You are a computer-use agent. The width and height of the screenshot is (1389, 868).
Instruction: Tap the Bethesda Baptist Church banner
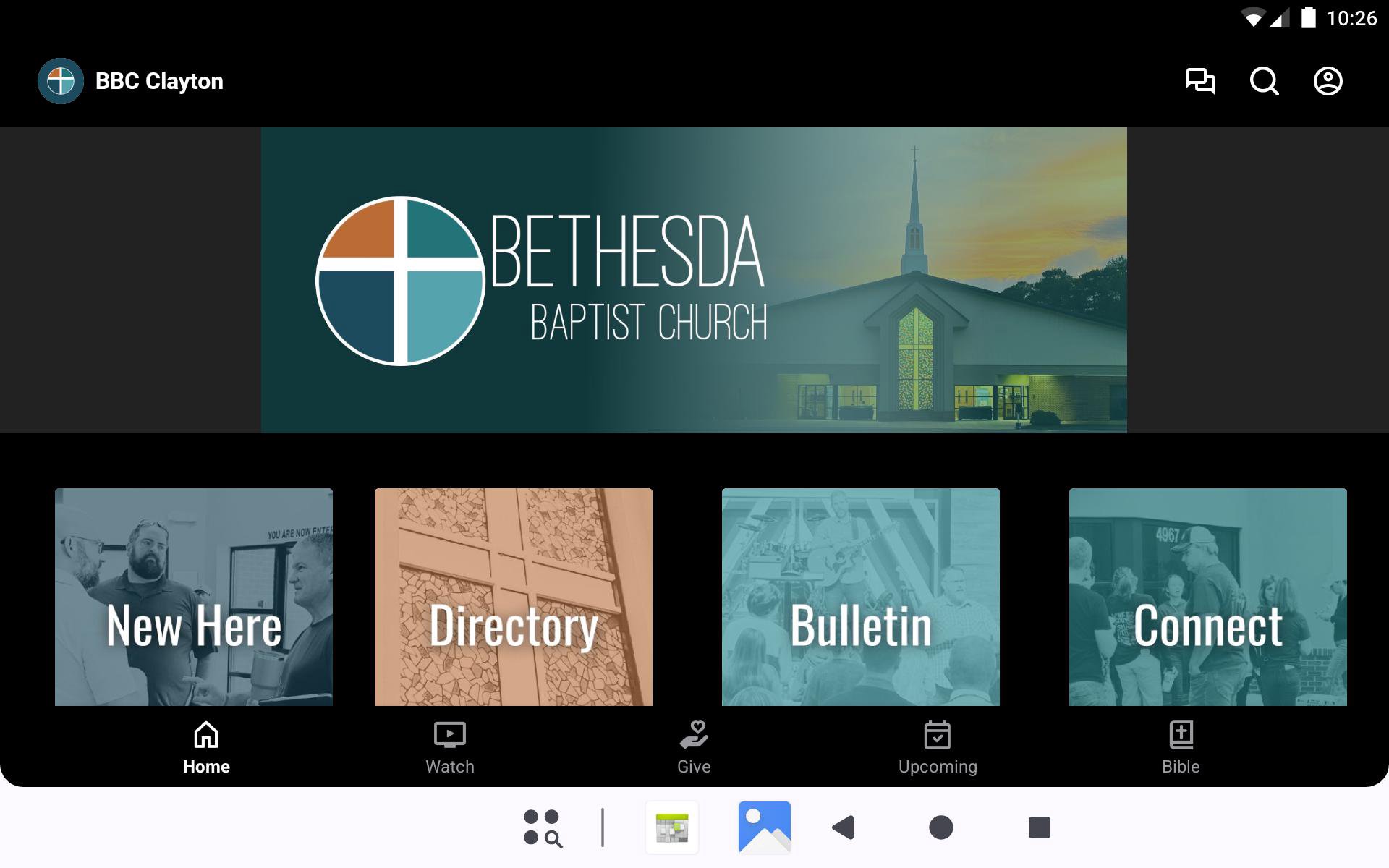694,281
